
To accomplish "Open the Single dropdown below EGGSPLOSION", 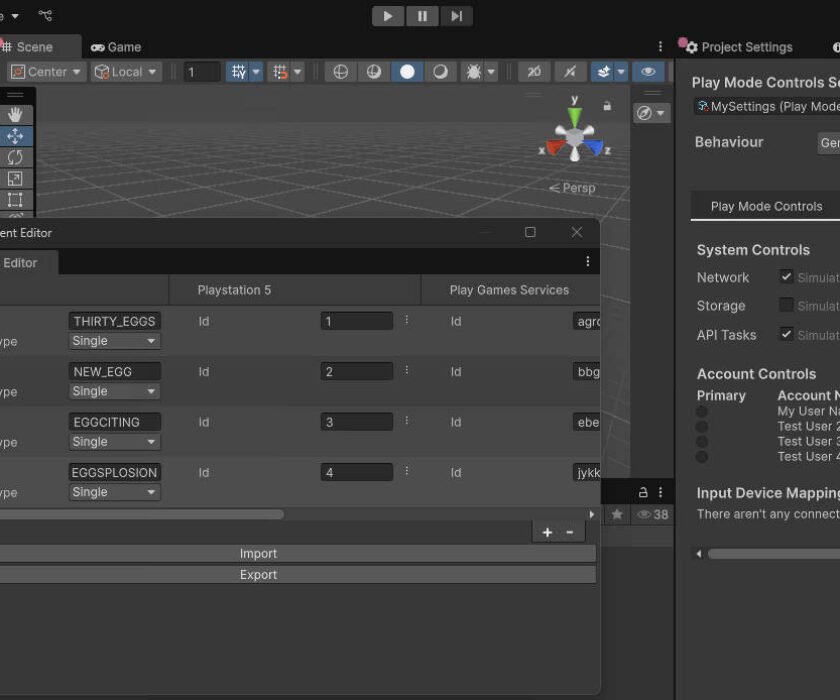I will pyautogui.click(x=113, y=492).
